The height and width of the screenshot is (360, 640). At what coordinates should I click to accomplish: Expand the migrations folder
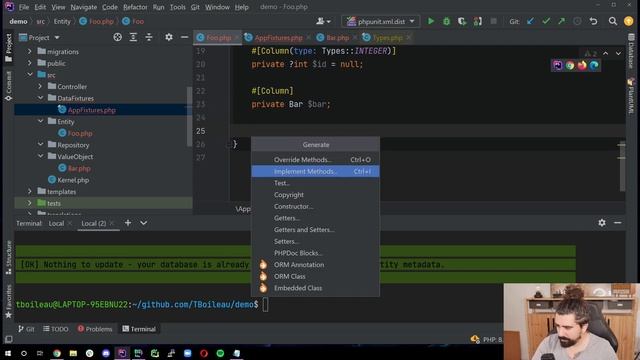coord(29,51)
